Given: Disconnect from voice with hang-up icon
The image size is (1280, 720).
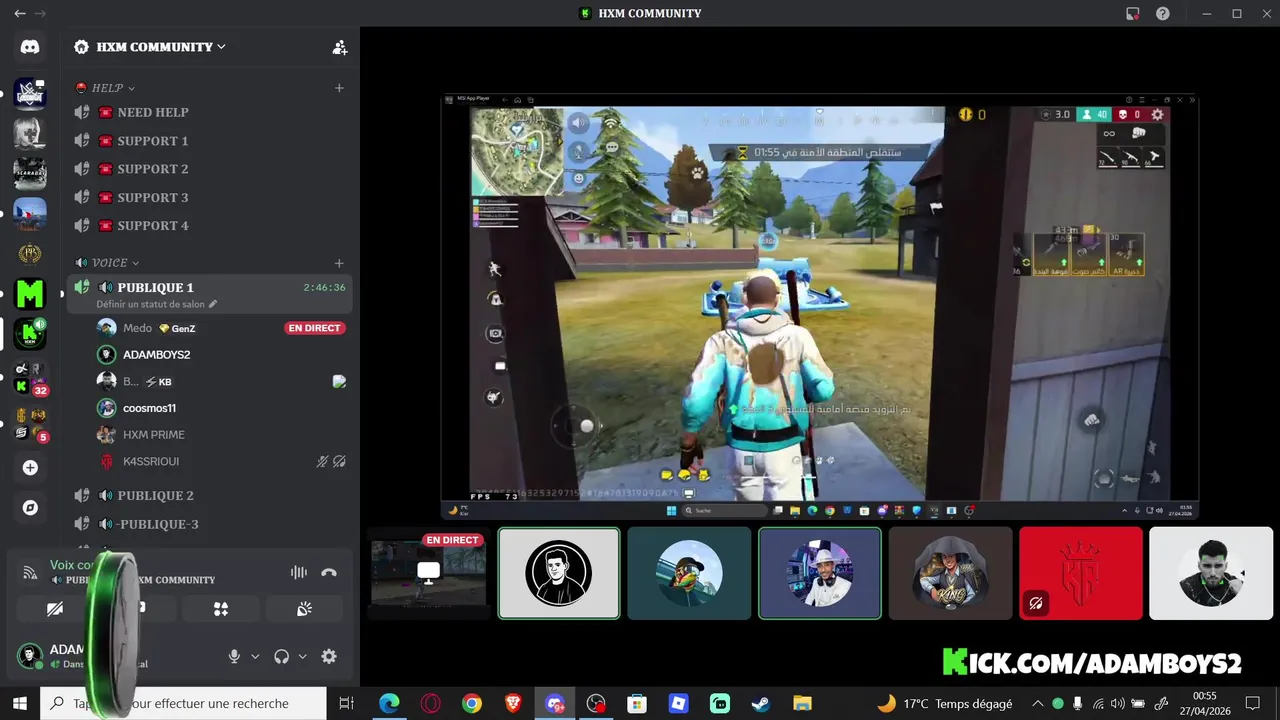Looking at the screenshot, I should click(x=329, y=572).
